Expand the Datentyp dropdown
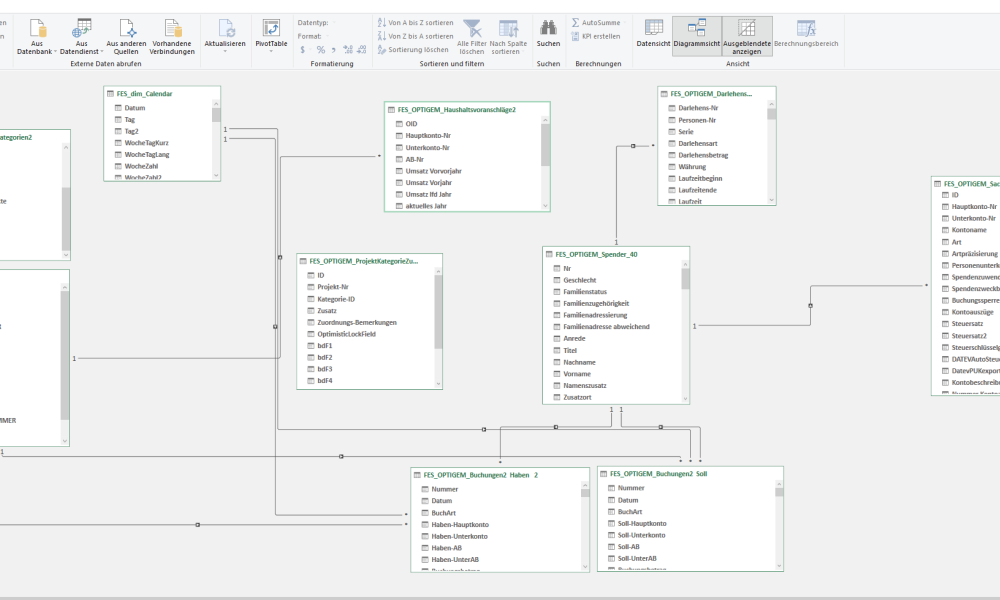Image resolution: width=1000 pixels, height=600 pixels. (x=334, y=23)
